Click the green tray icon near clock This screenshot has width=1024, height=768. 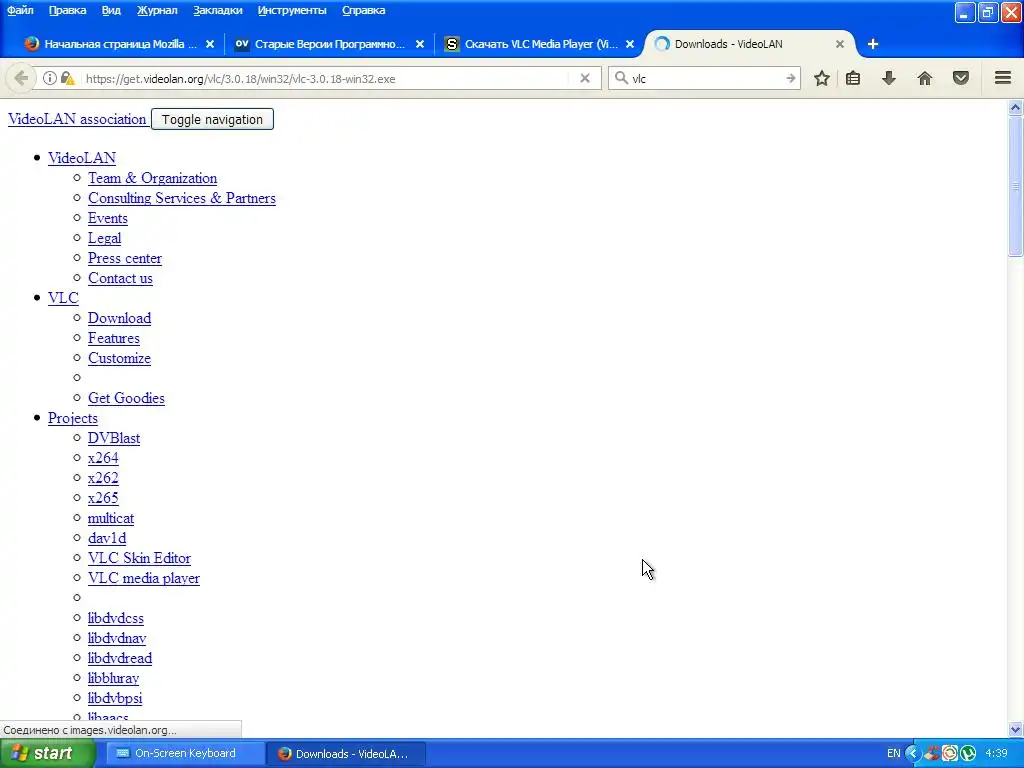point(968,754)
